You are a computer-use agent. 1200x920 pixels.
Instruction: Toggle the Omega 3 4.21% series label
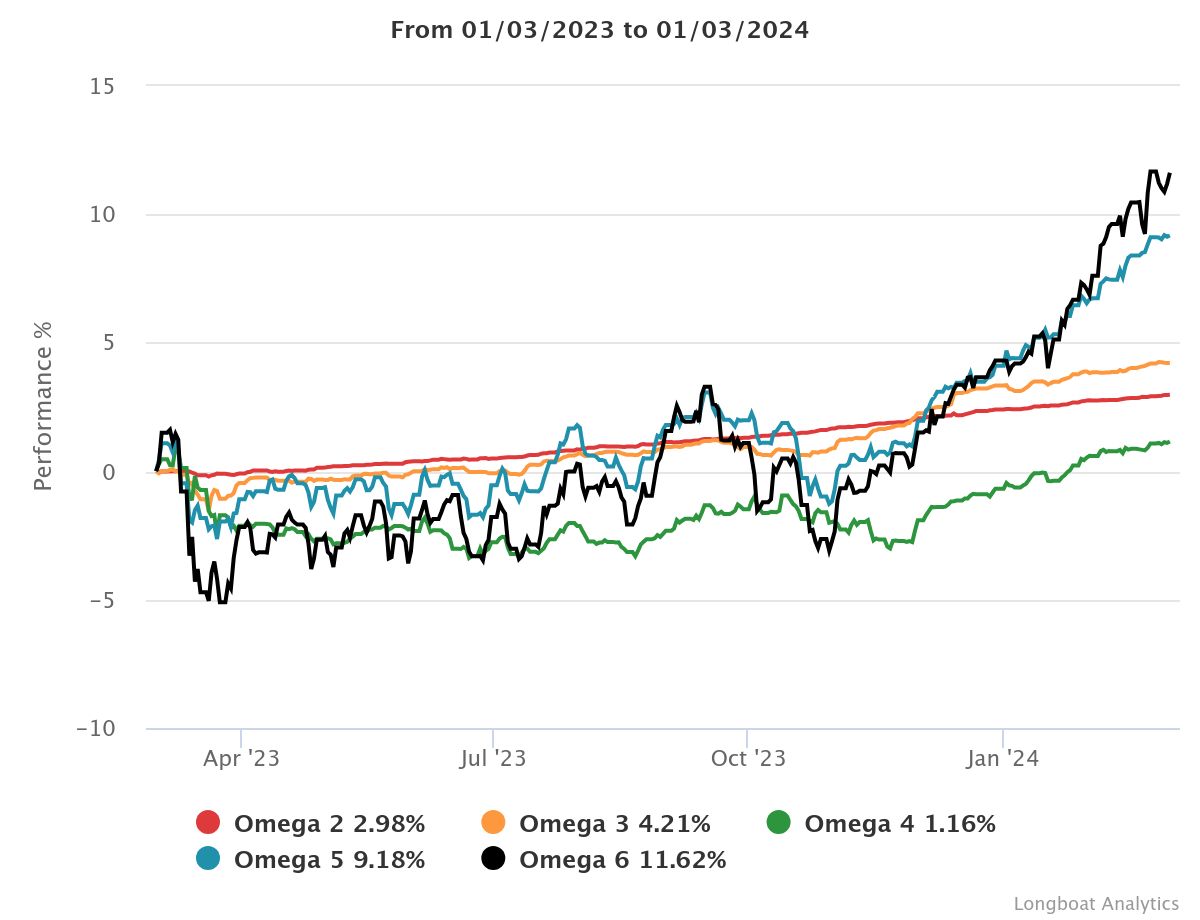[x=615, y=824]
